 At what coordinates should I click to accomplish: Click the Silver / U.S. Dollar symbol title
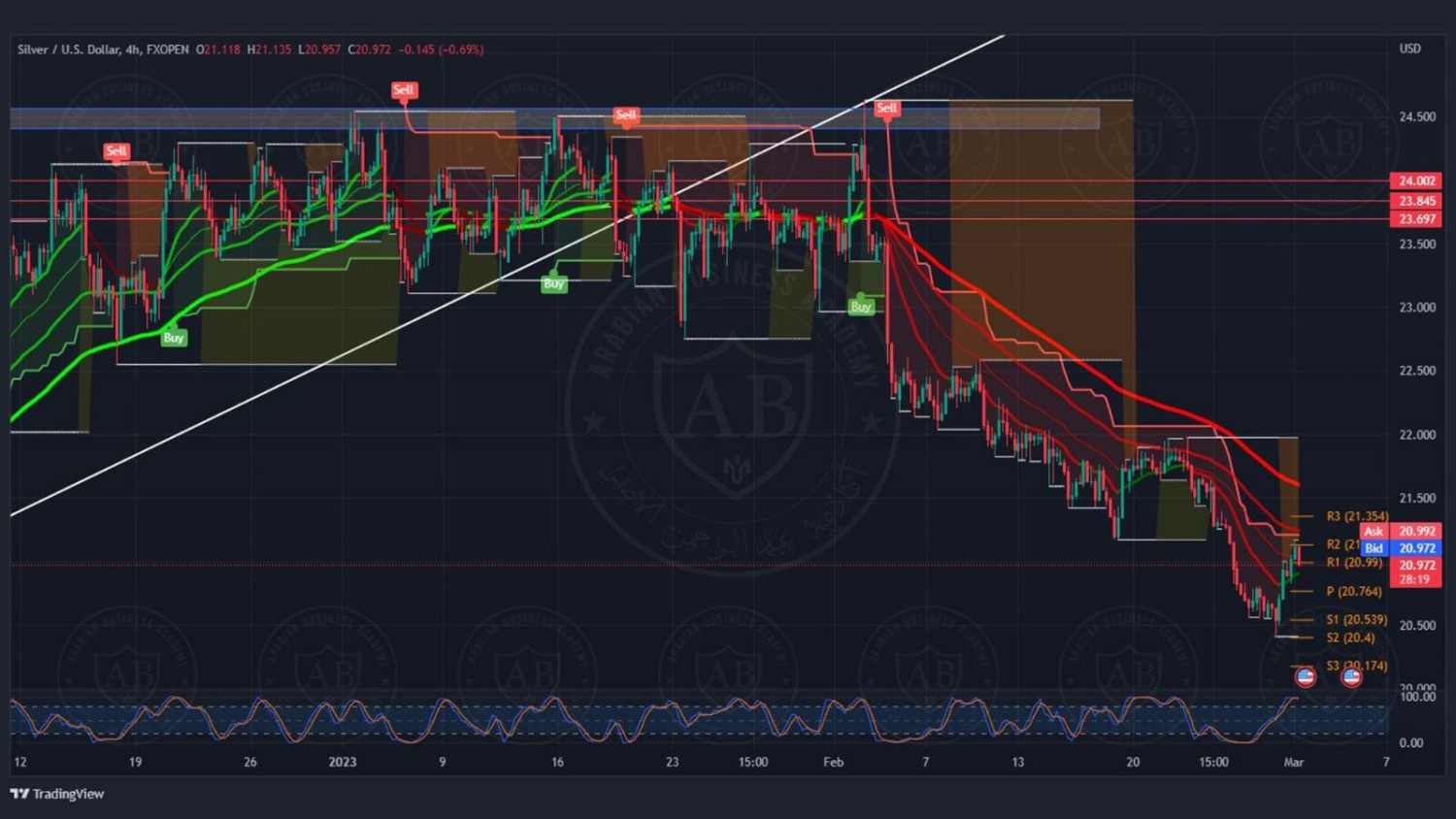68,49
